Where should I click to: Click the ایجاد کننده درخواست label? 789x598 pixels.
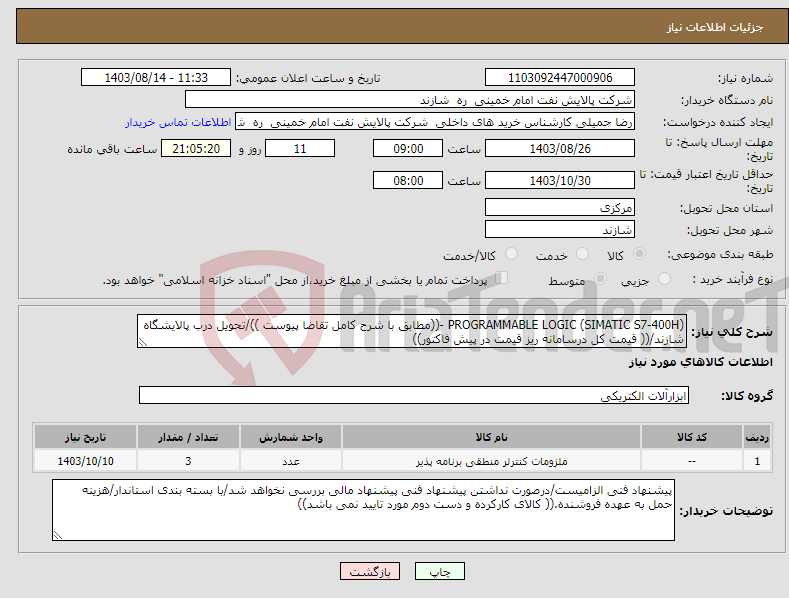(718, 123)
